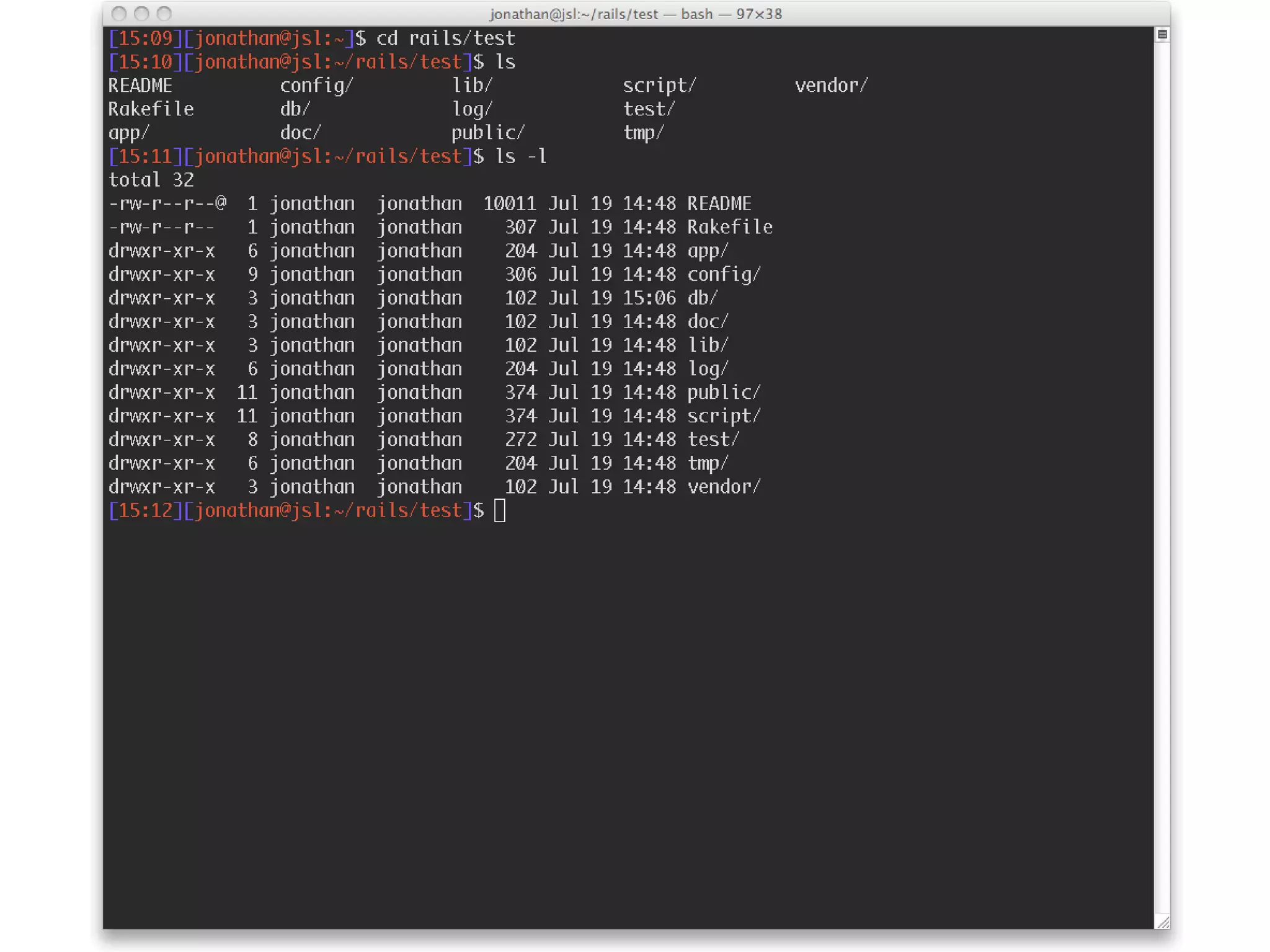Click the [15:12] prompt timestamp
Screen dimensions: 1270x952
(x=145, y=510)
